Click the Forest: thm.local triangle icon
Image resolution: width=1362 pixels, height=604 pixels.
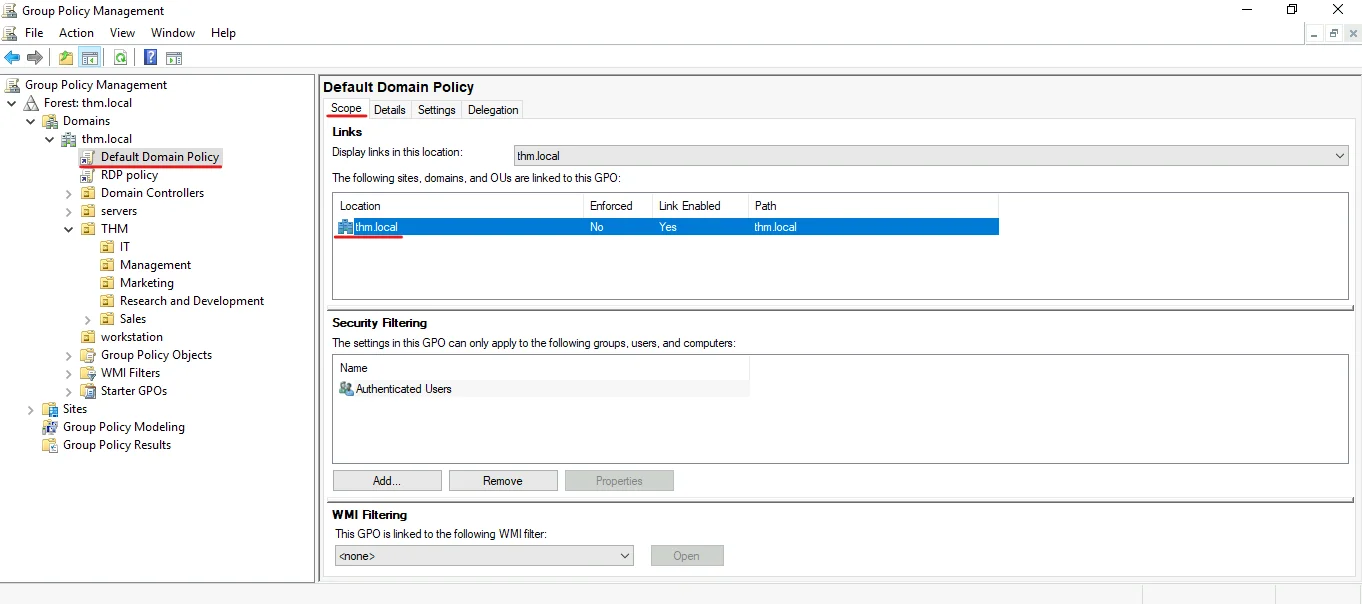(31, 103)
